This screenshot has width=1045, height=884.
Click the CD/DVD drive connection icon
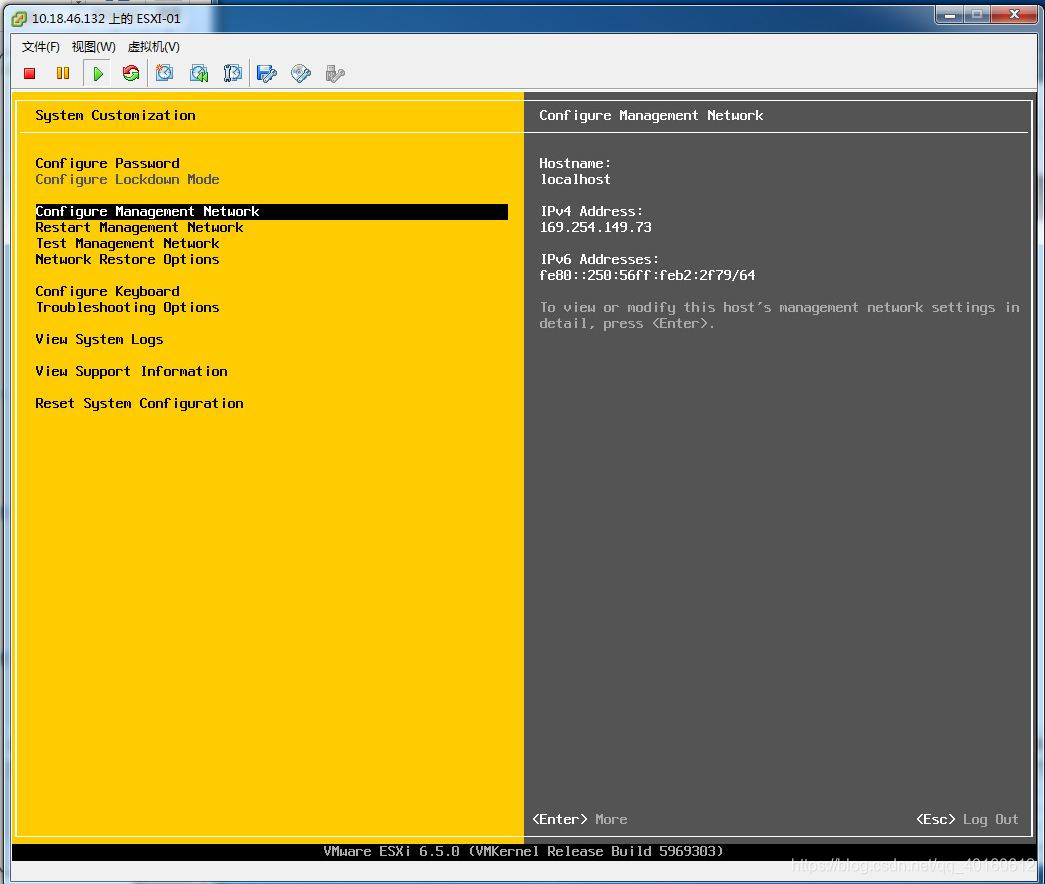tap(301, 73)
